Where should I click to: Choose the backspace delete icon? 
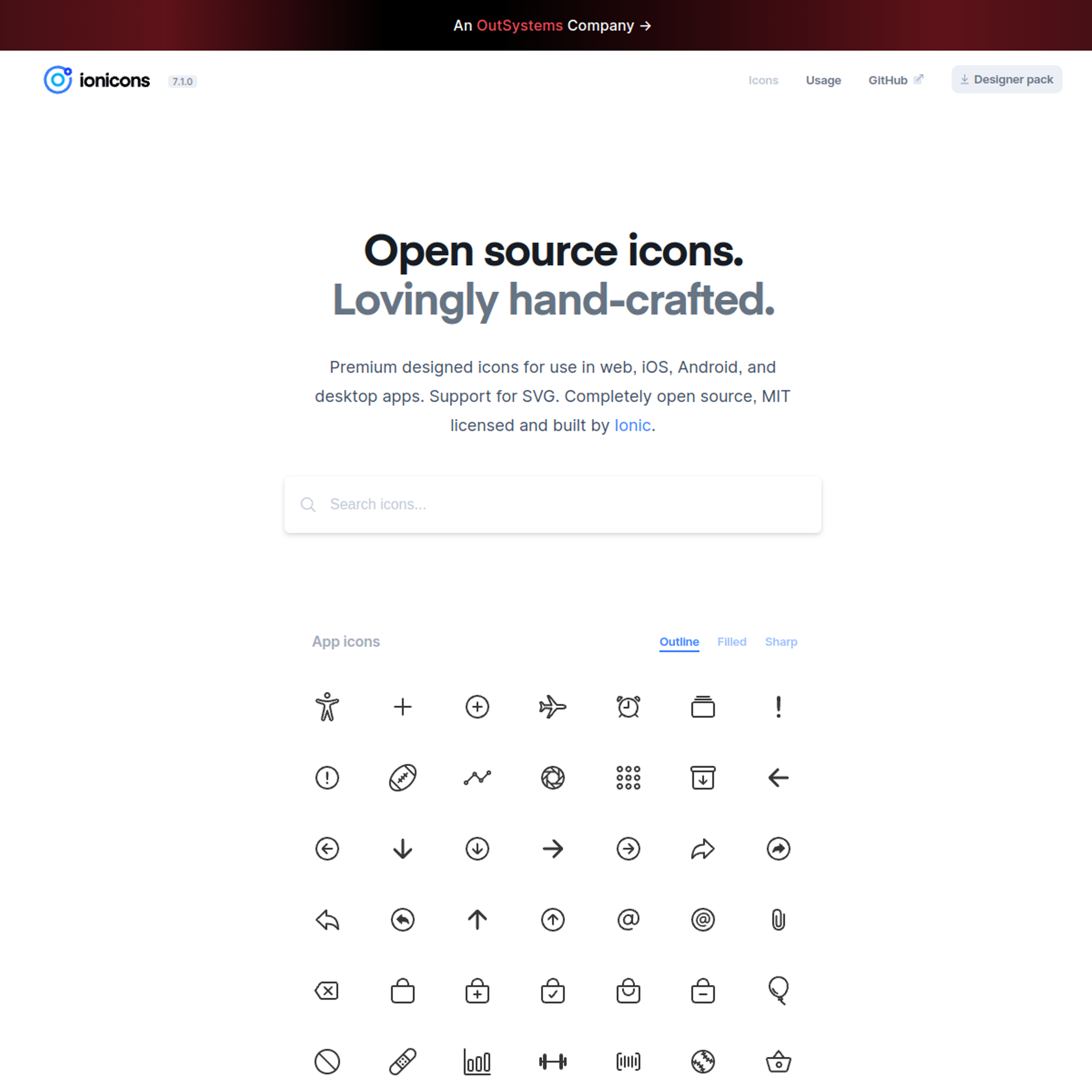tap(327, 990)
